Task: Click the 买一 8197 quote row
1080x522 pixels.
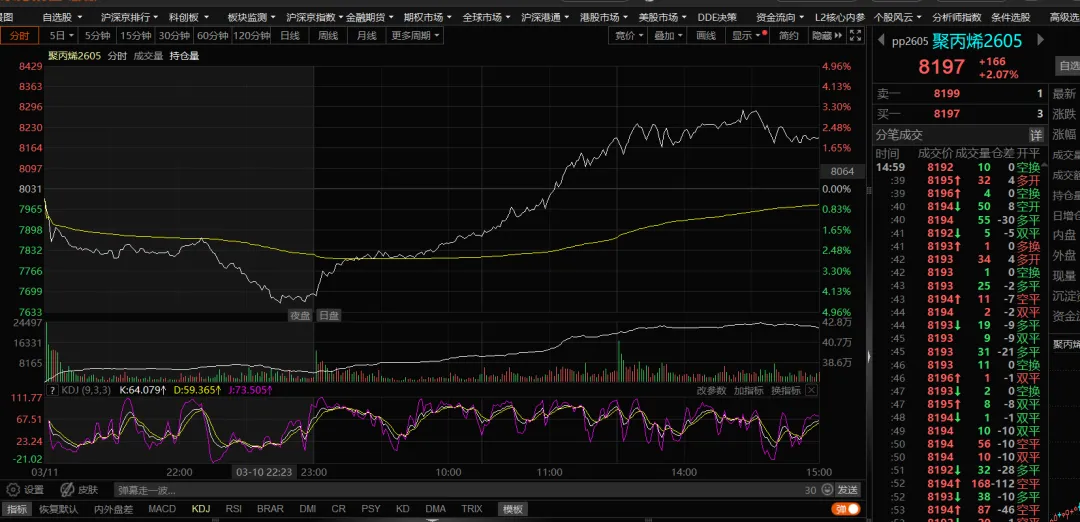Action: [x=959, y=114]
